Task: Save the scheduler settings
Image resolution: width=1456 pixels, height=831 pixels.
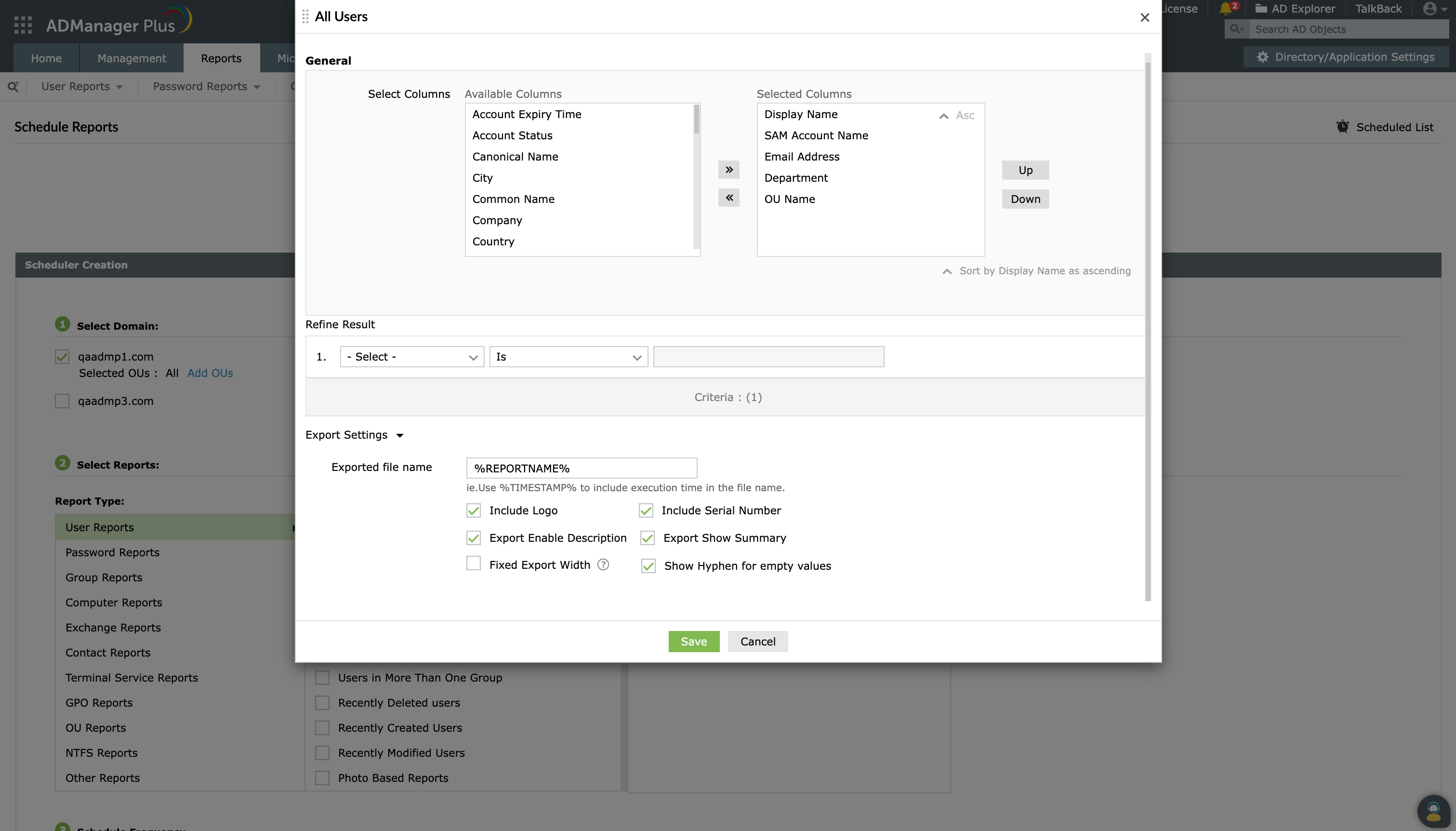Action: coord(693,641)
